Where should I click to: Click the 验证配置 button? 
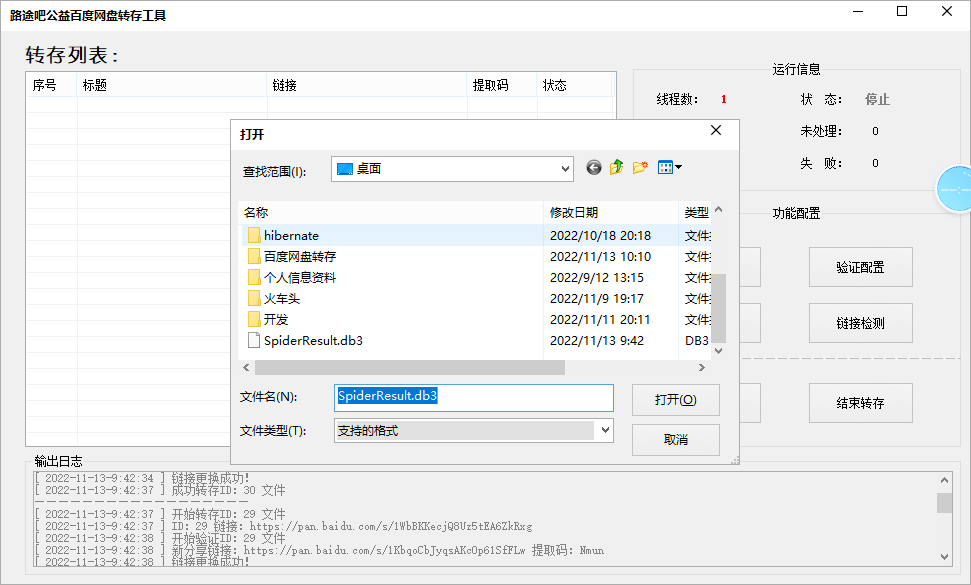point(860,267)
